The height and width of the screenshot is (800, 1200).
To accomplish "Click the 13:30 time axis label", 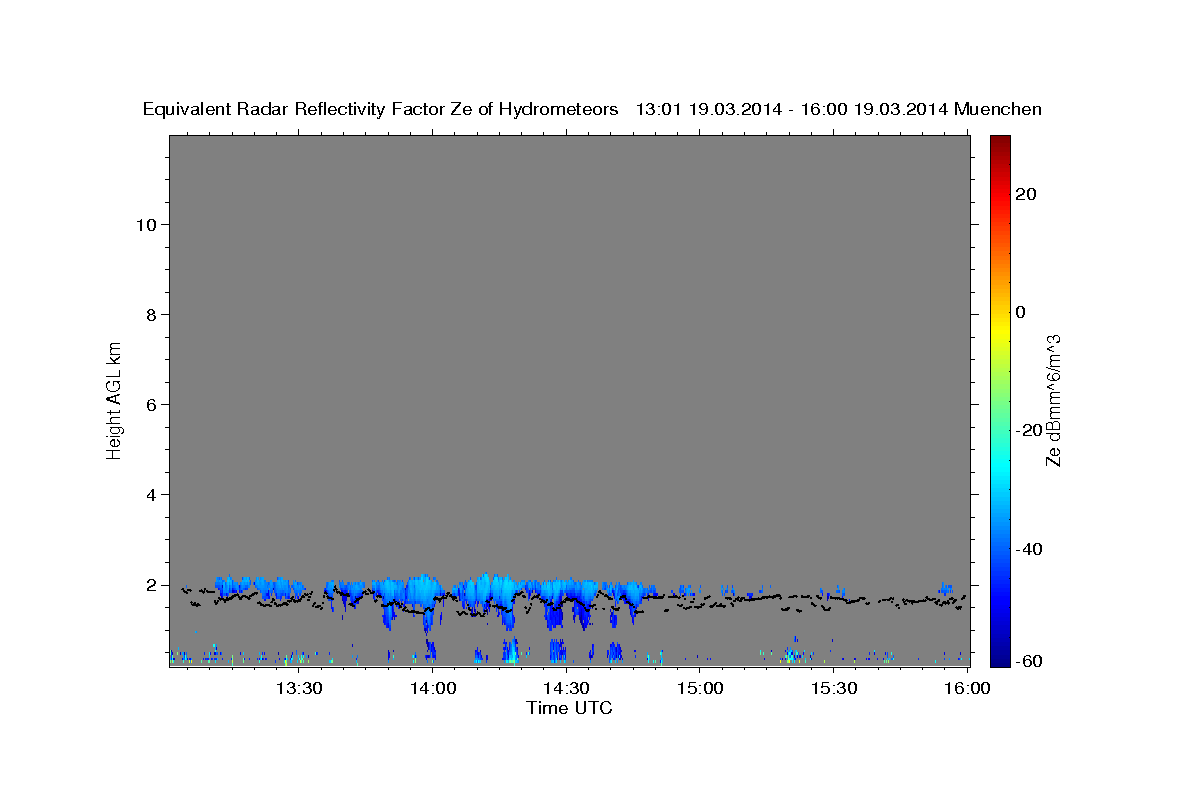I will click(x=299, y=689).
